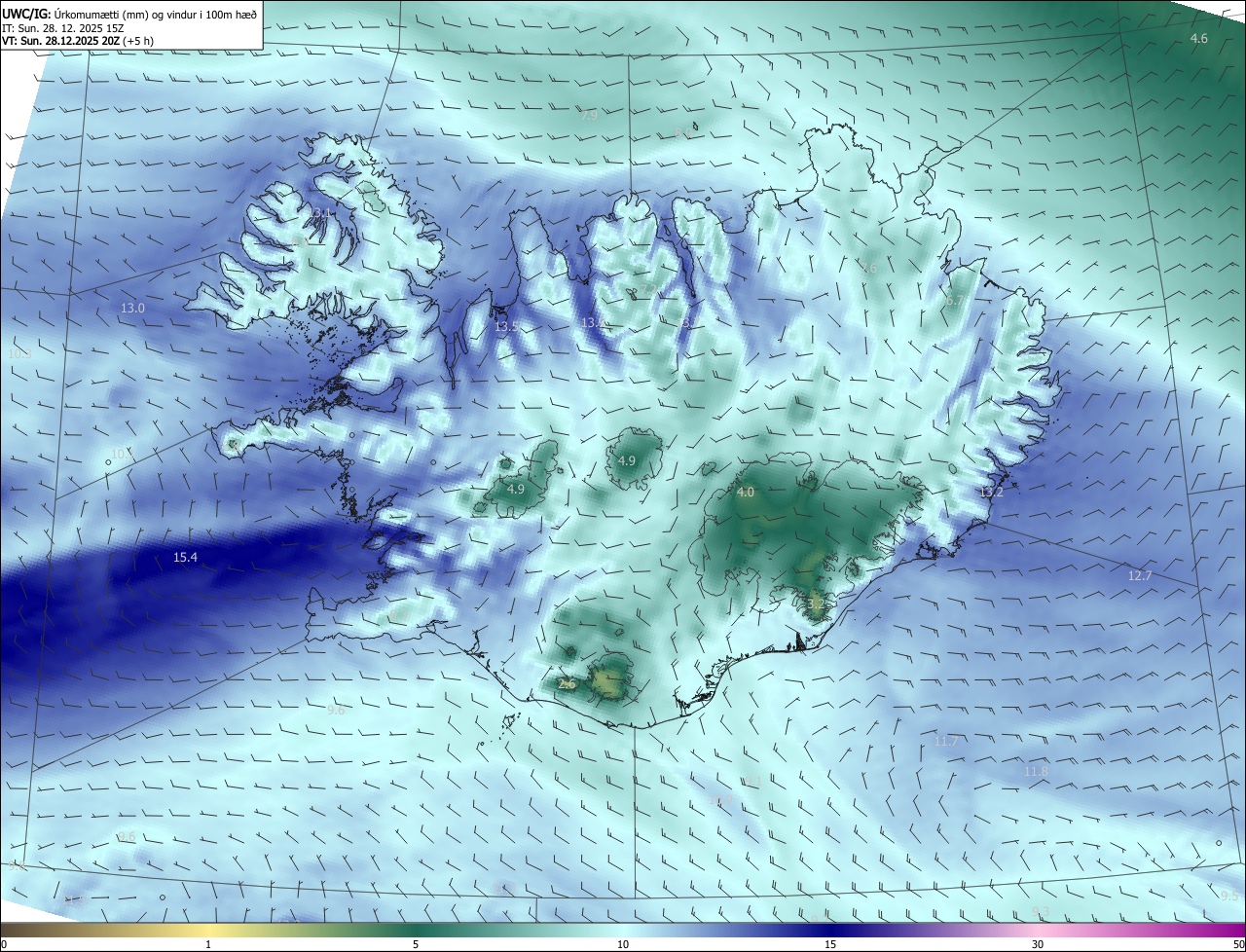Click the 15.4 value label
Viewport: 1246px width, 952px height.
[185, 558]
